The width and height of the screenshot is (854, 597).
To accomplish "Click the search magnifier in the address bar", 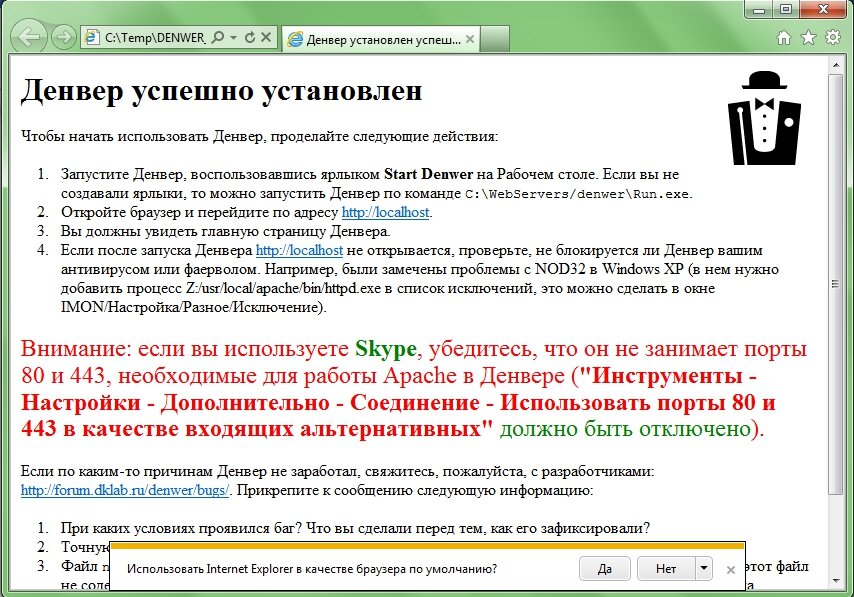I will pyautogui.click(x=218, y=37).
